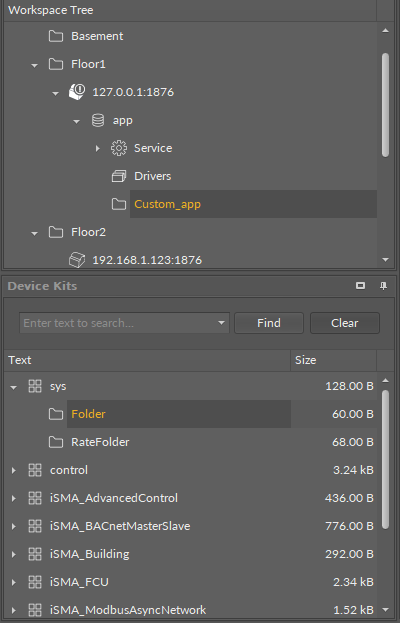Click the Device Kits search field

(x=118, y=323)
